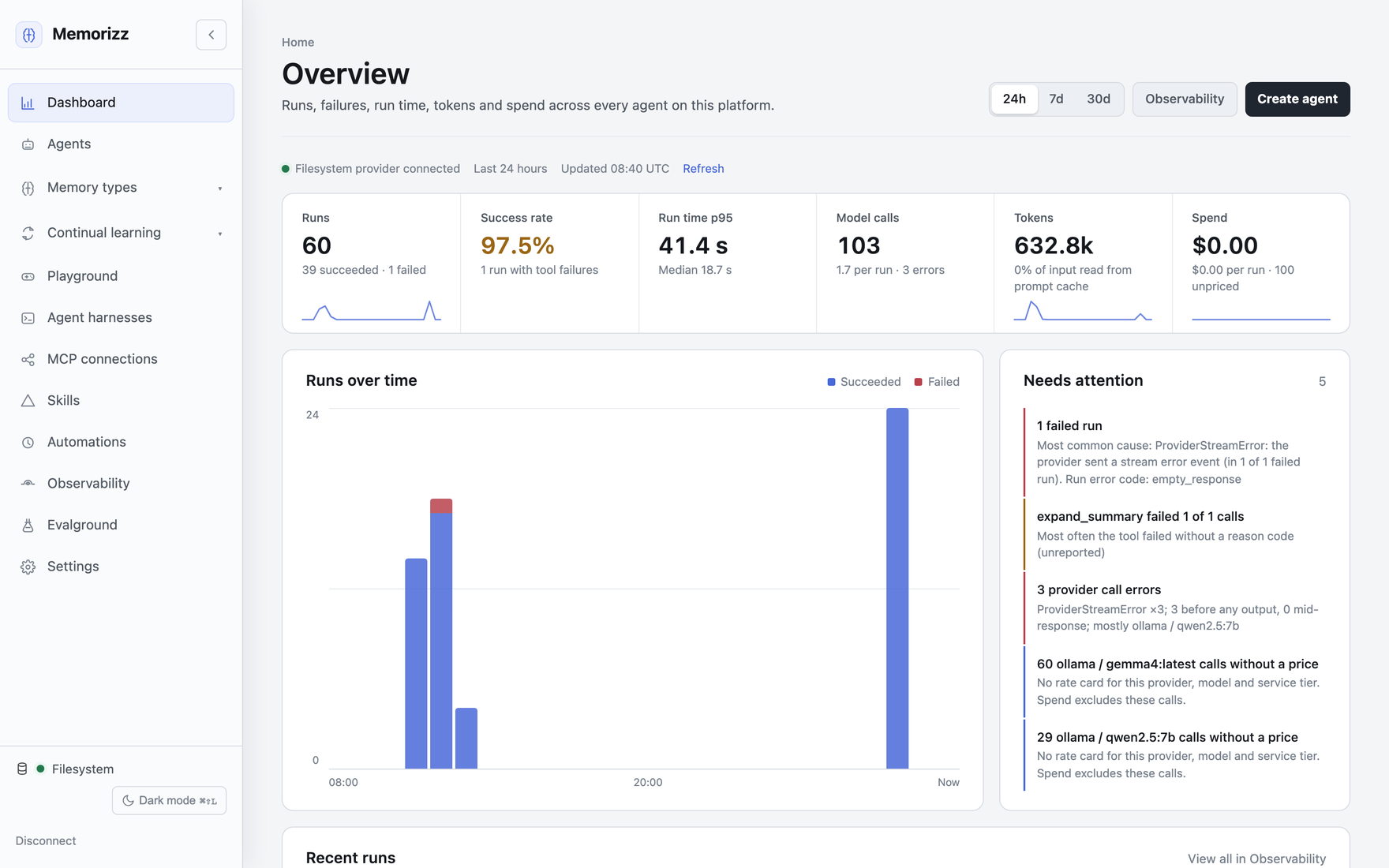Open Evalground from the sidebar
Viewport: 1389px width, 868px height.
click(x=121, y=526)
